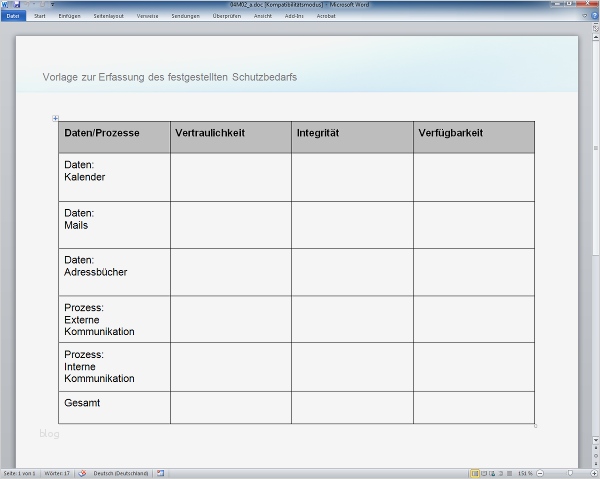This screenshot has width=600, height=479.
Task: Expand the ribbon with the chevron button
Action: [x=584, y=16]
